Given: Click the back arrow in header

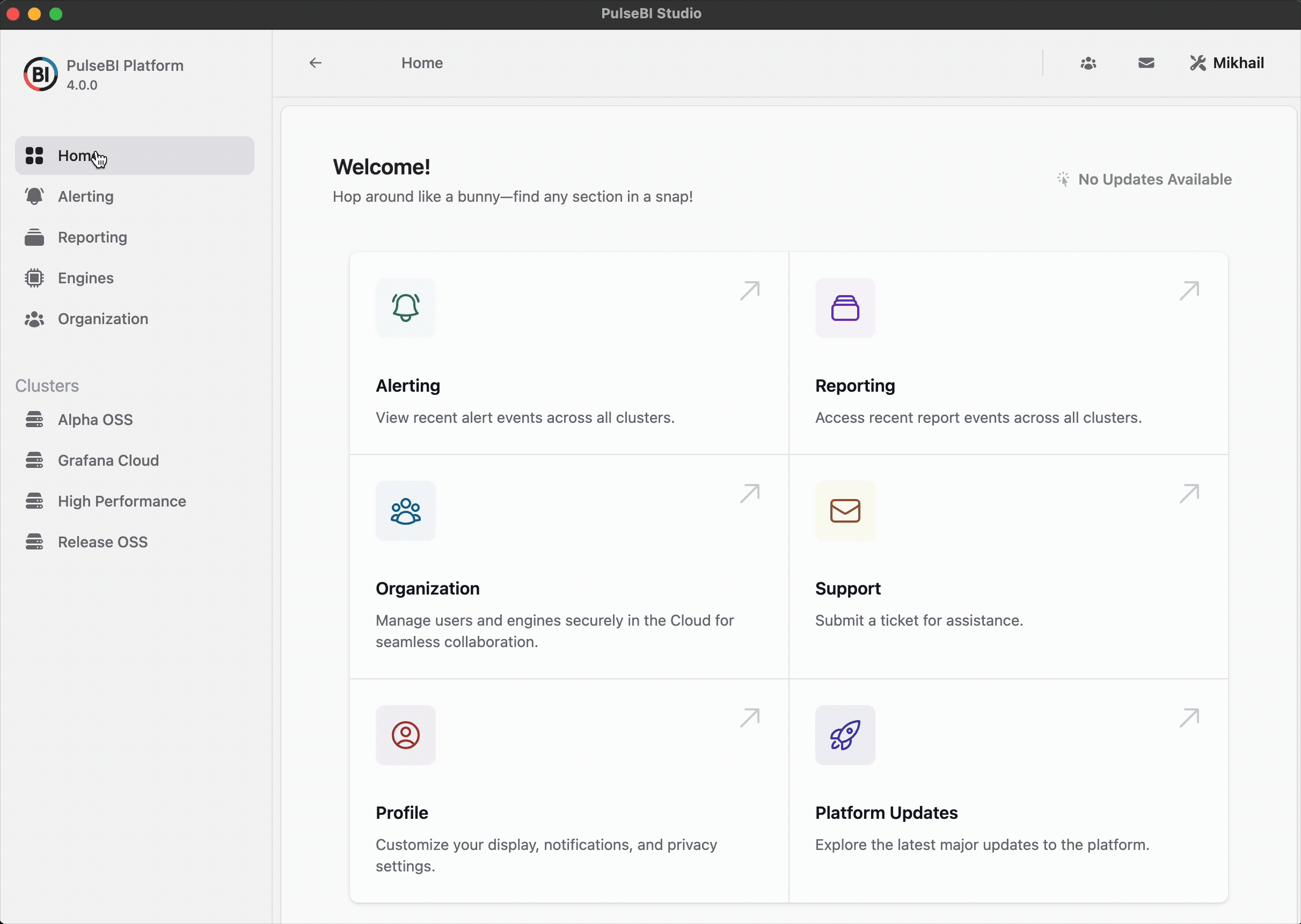Looking at the screenshot, I should point(315,63).
